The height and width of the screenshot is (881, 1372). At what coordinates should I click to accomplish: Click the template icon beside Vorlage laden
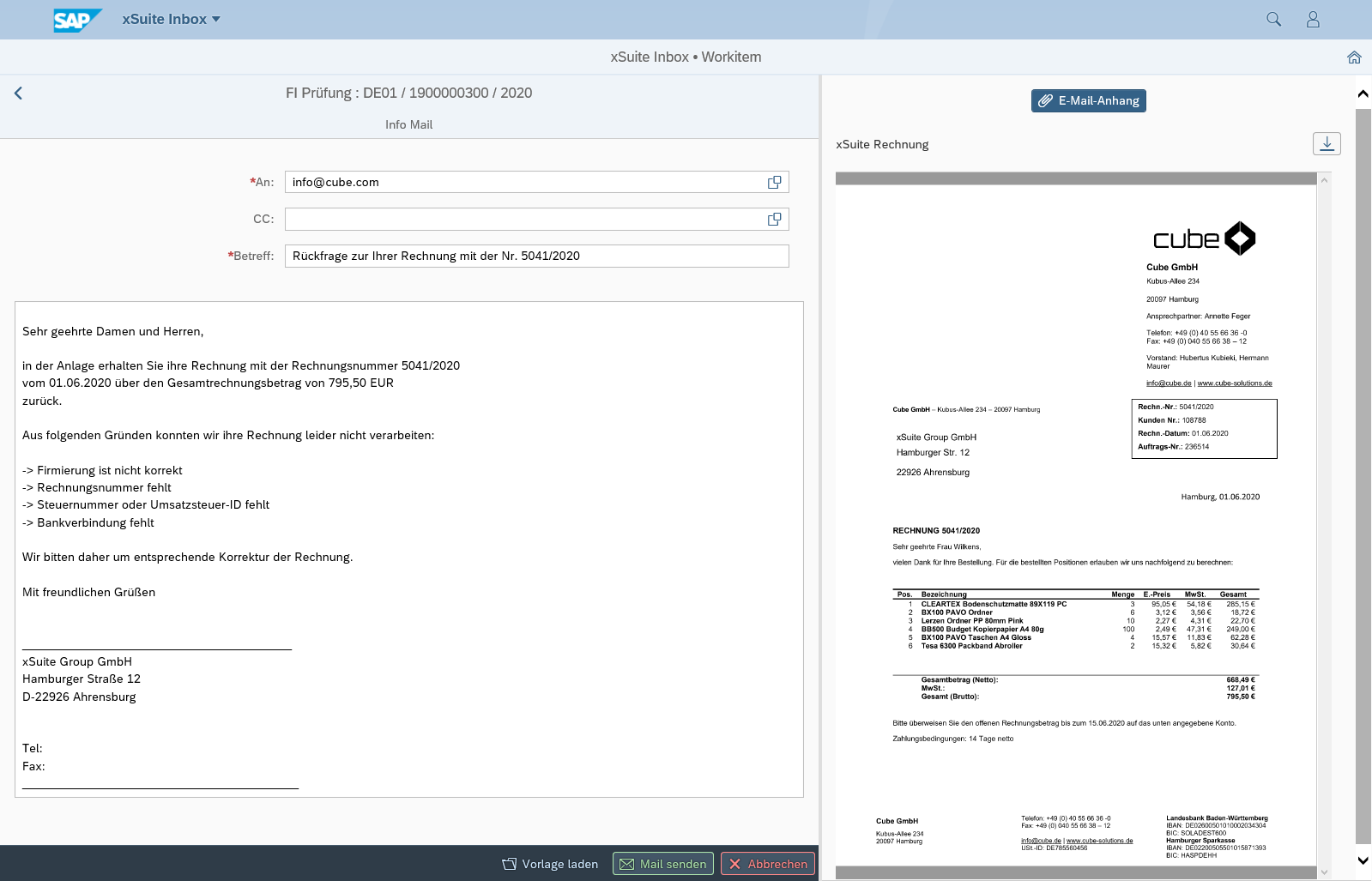(510, 864)
